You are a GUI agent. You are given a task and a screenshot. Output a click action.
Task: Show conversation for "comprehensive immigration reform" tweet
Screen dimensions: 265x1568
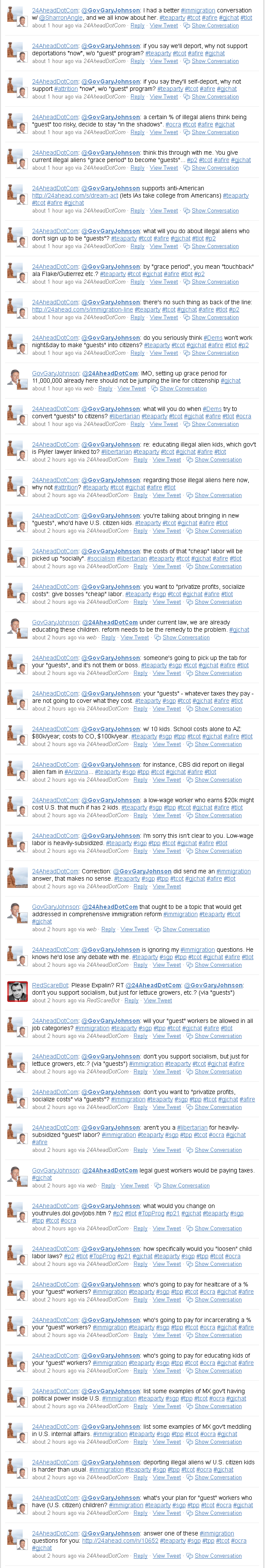(x=186, y=929)
